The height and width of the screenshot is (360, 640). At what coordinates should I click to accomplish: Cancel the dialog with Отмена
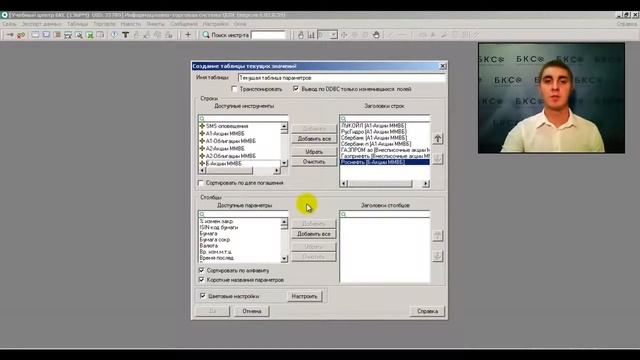(252, 311)
